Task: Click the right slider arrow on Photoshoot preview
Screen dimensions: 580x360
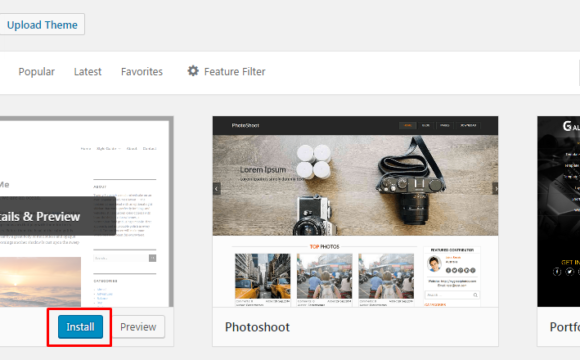Action: coord(495,189)
